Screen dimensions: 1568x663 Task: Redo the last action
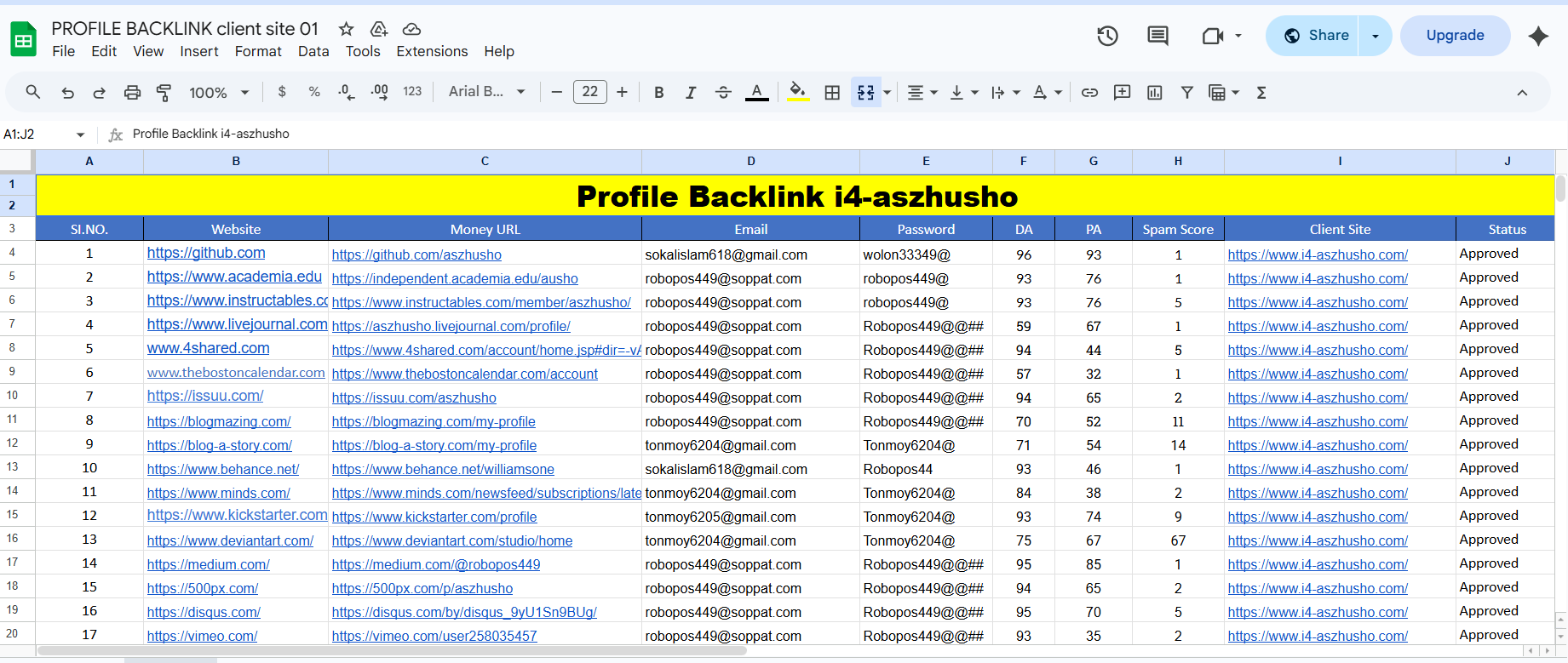[100, 93]
